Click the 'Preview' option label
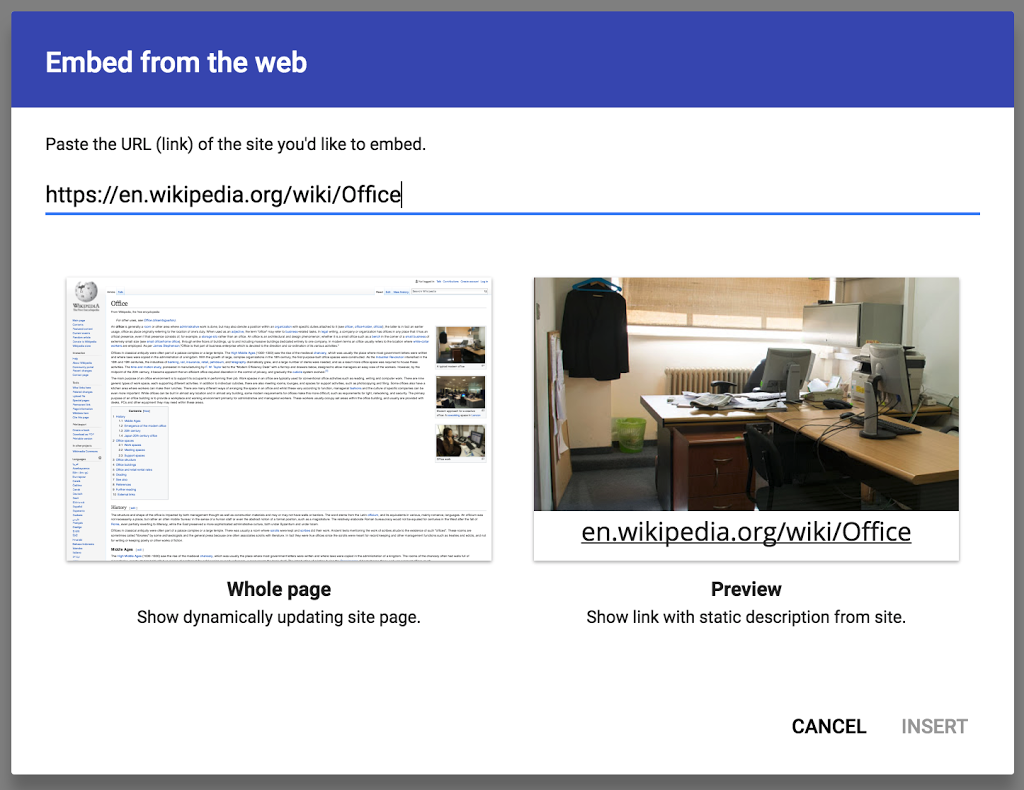 click(746, 589)
